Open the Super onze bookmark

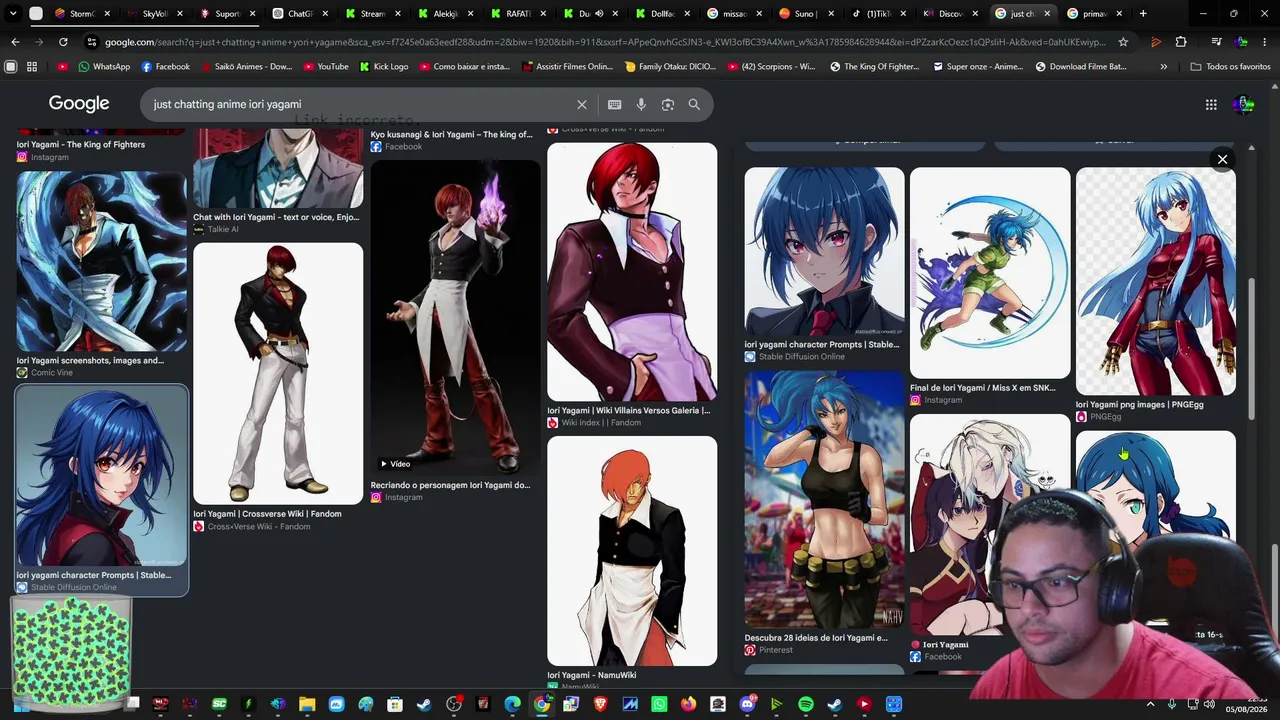977,66
